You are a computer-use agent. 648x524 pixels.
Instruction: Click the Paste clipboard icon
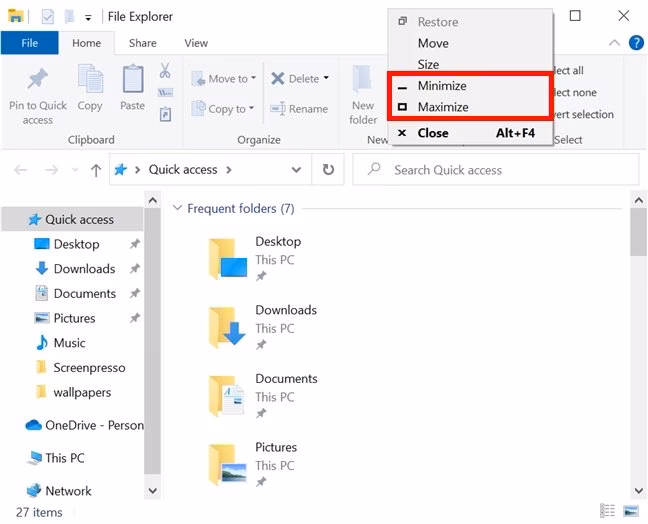tap(132, 81)
